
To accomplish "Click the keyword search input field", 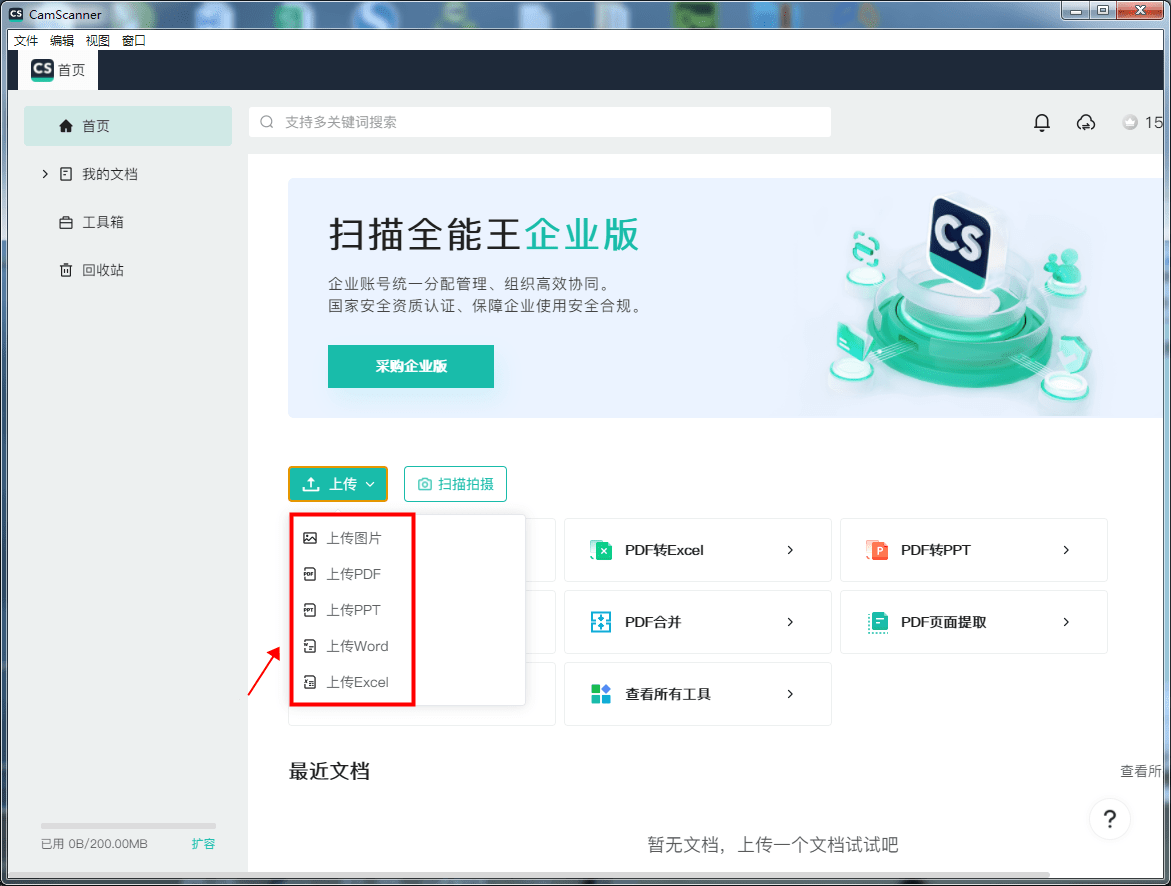I will click(540, 122).
